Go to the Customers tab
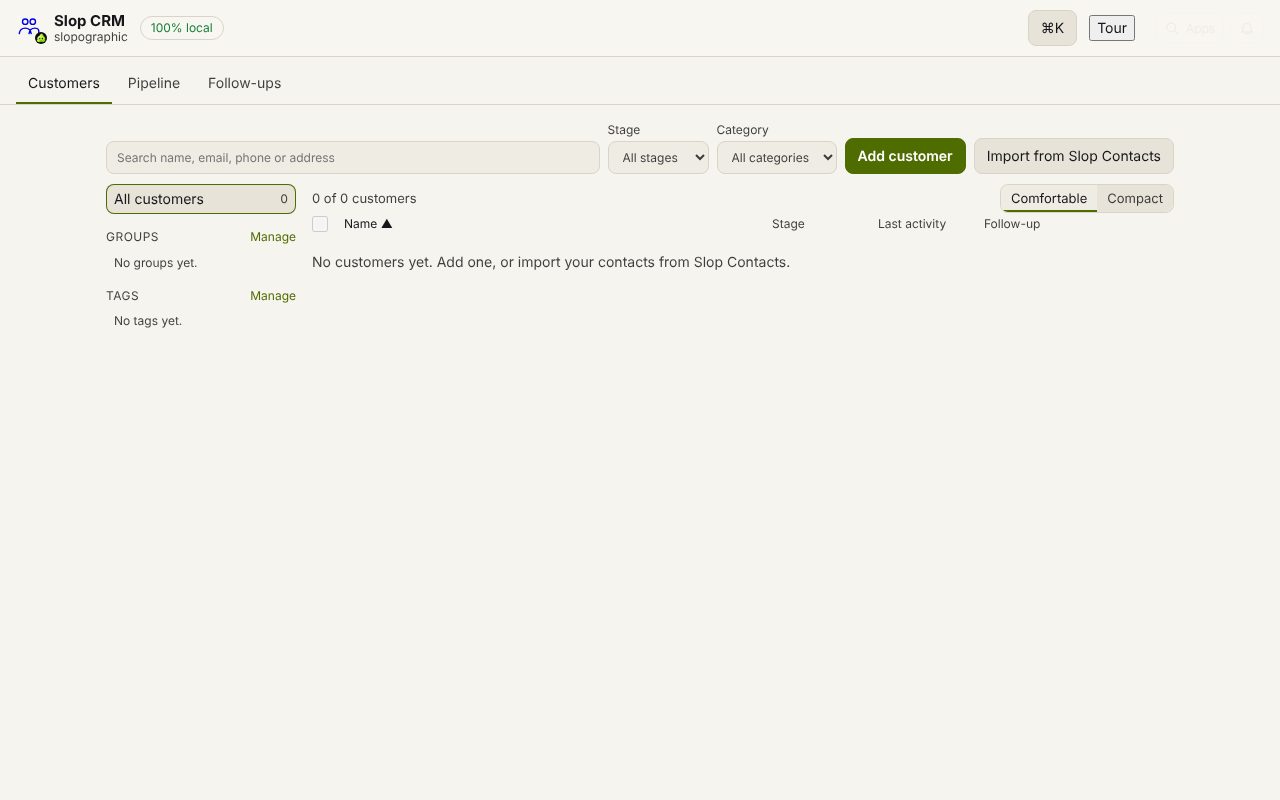Screen dimensions: 1280x800 point(64,83)
